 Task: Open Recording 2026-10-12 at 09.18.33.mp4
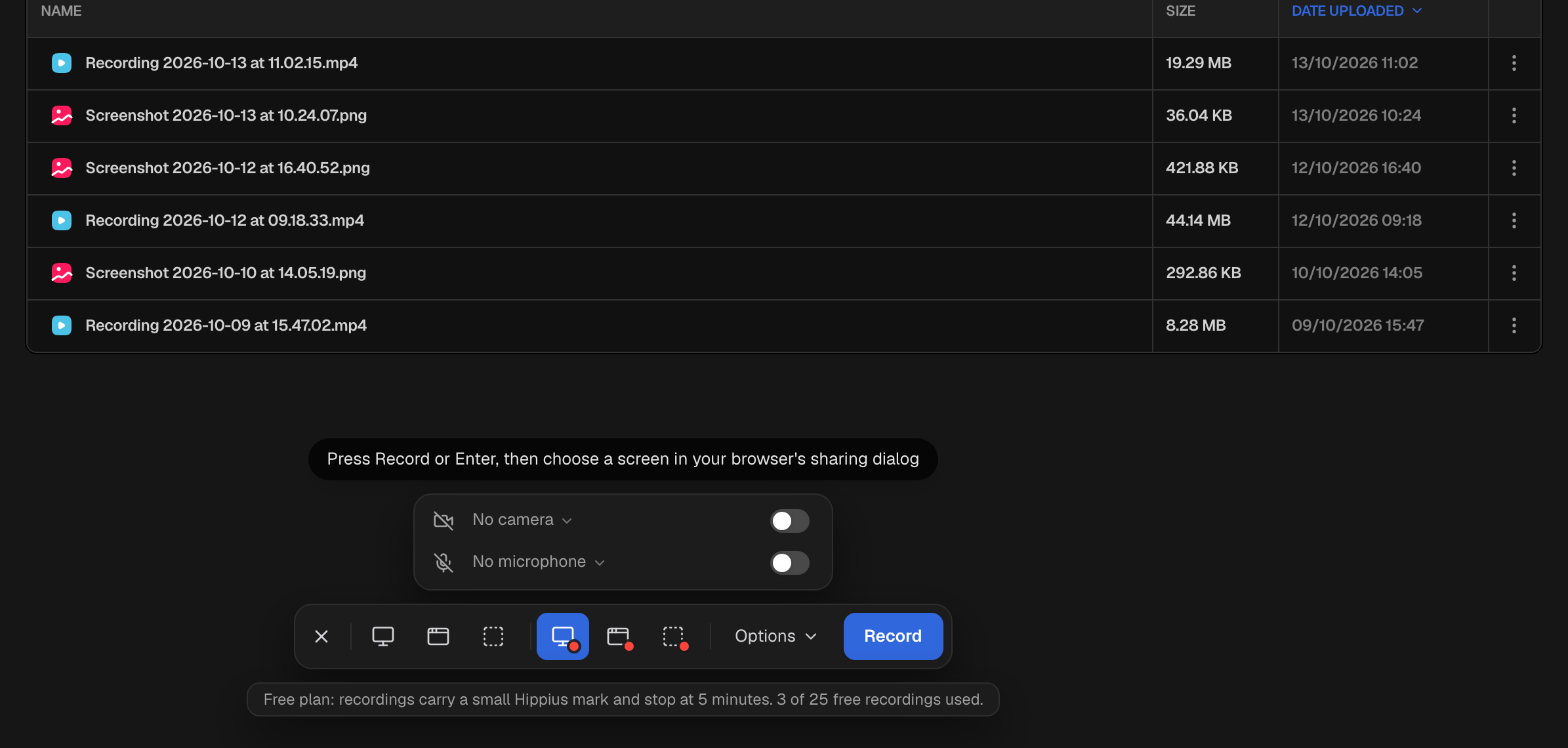coord(224,220)
